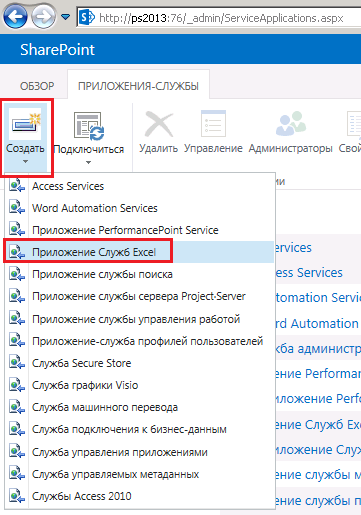
Task: Select Служба подключения к бизнес-данным
Action: [x=129, y=429]
